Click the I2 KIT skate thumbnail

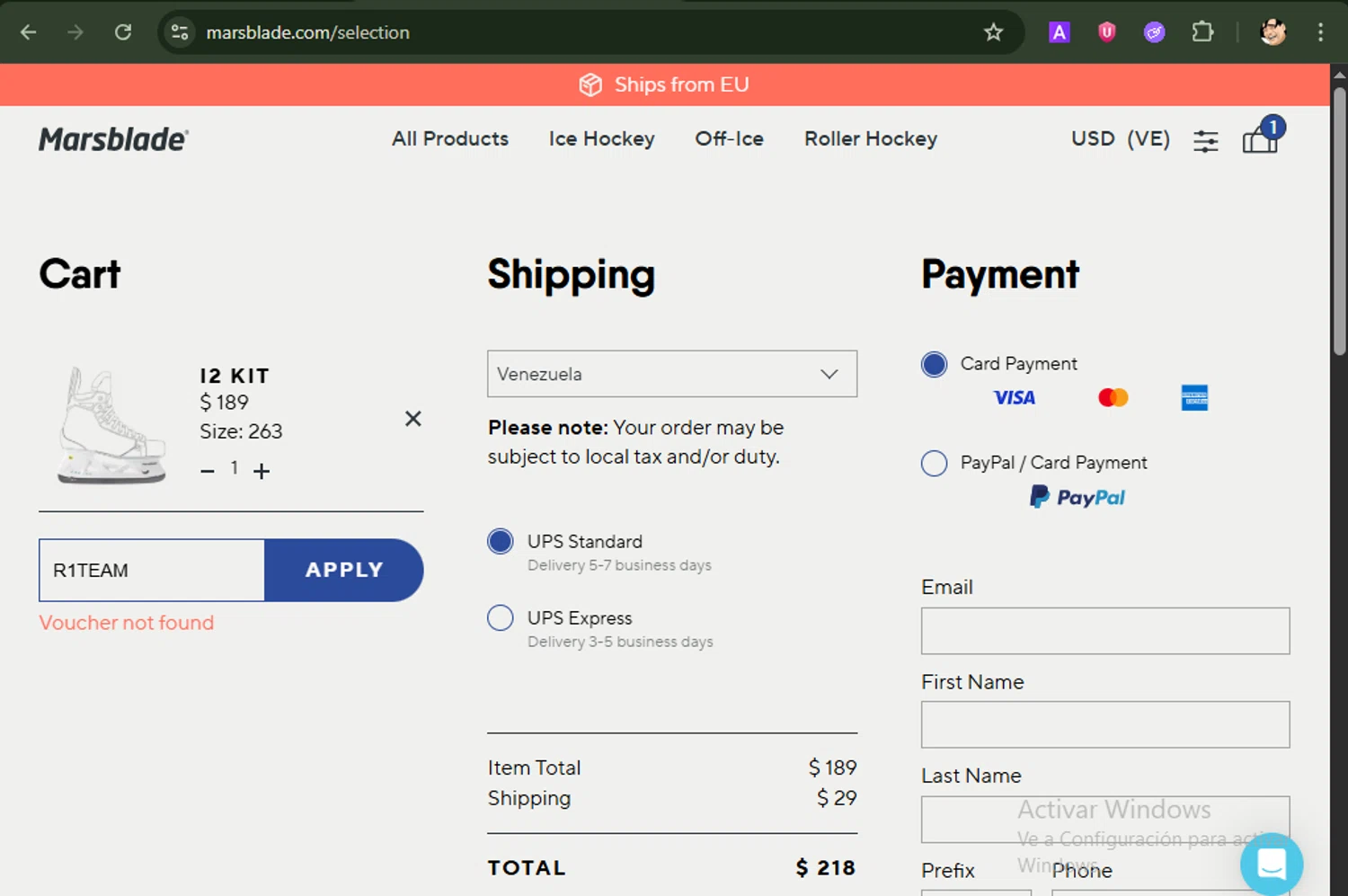coord(111,425)
